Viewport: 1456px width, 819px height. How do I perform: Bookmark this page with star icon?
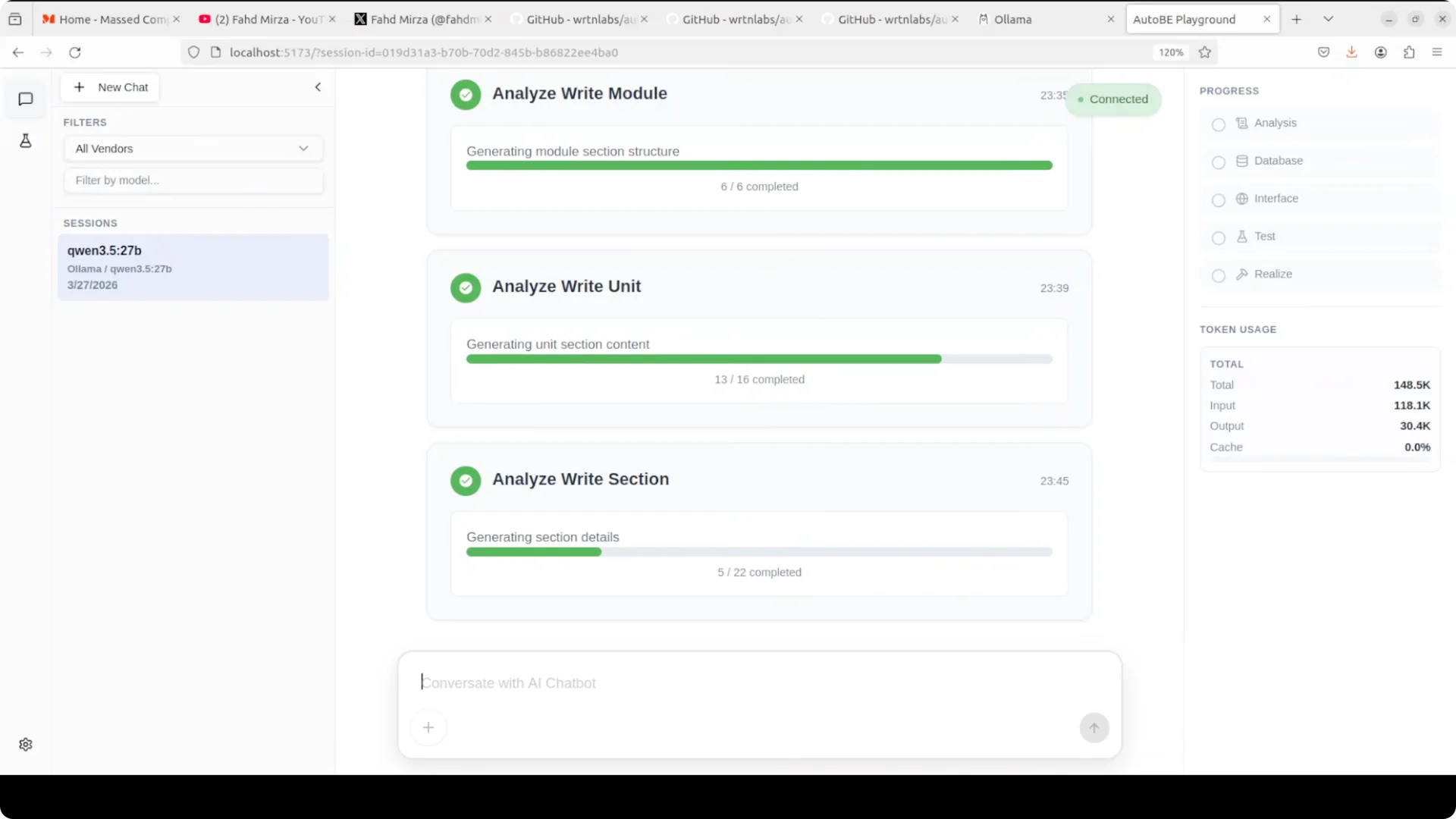coord(1205,52)
